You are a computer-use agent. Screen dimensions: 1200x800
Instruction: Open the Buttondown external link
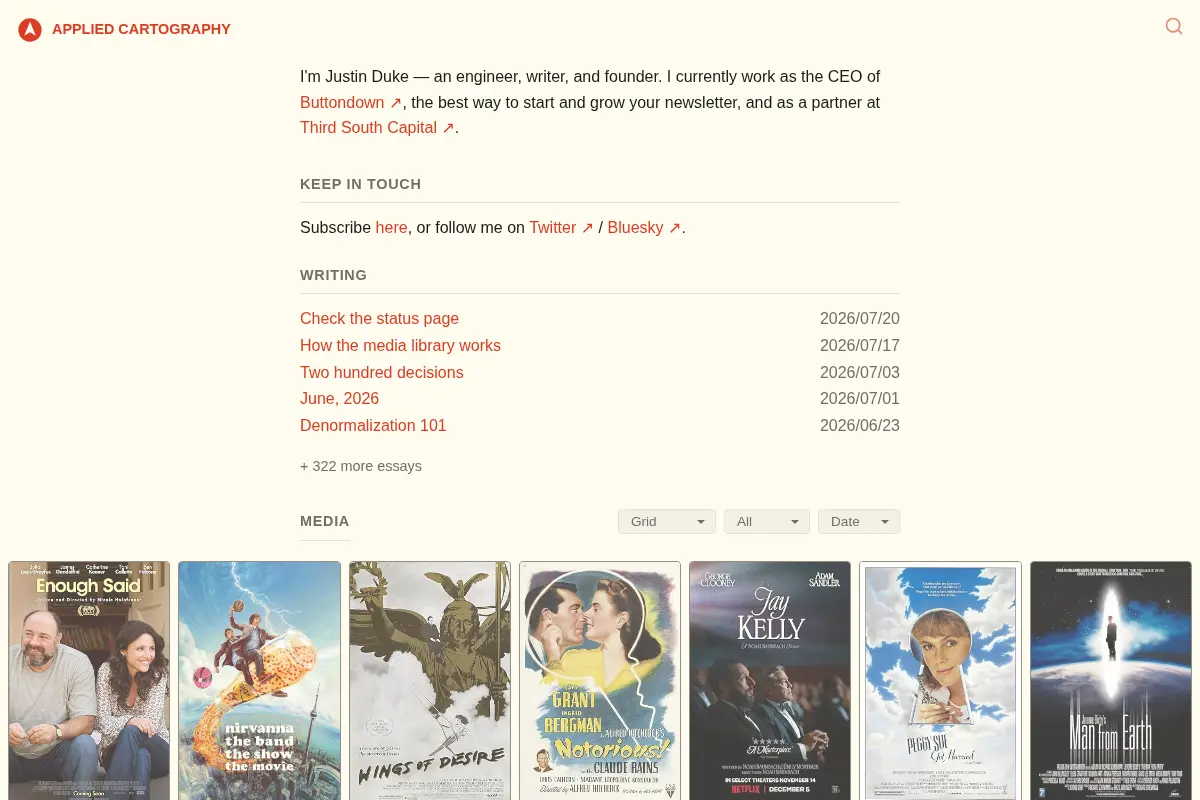click(351, 102)
